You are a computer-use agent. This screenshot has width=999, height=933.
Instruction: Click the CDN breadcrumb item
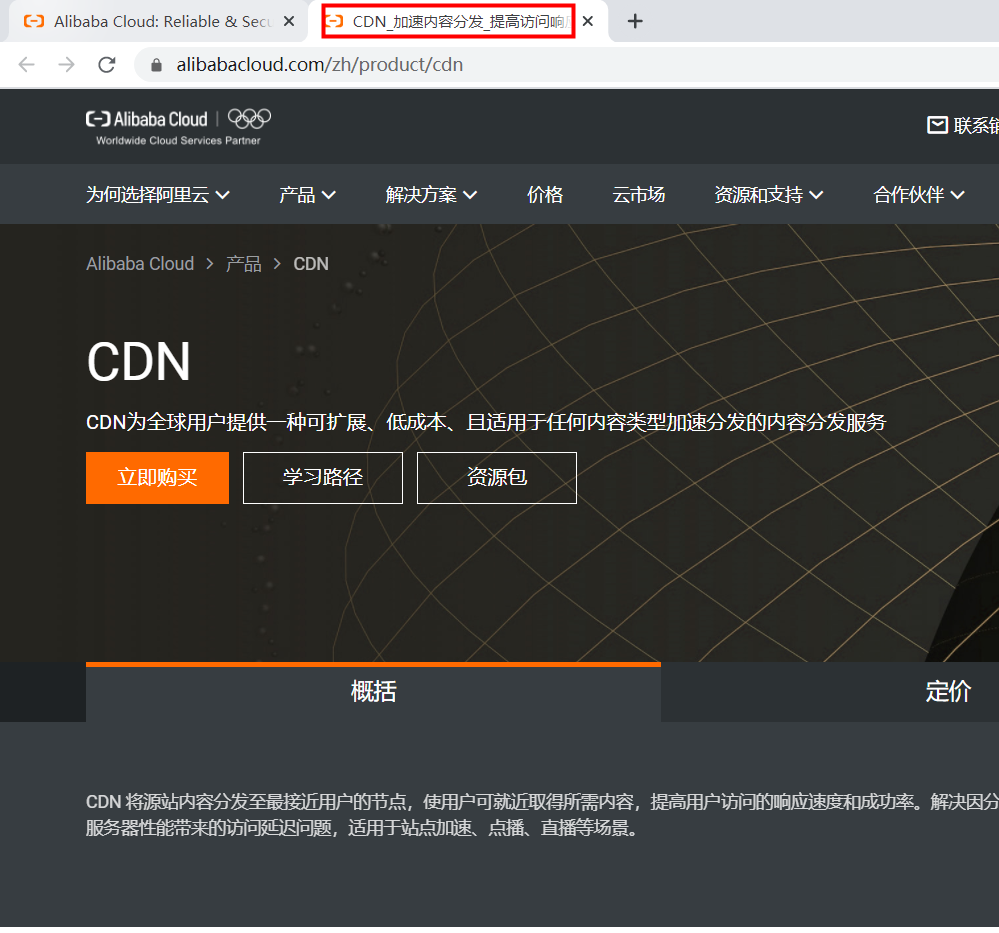[x=311, y=264]
